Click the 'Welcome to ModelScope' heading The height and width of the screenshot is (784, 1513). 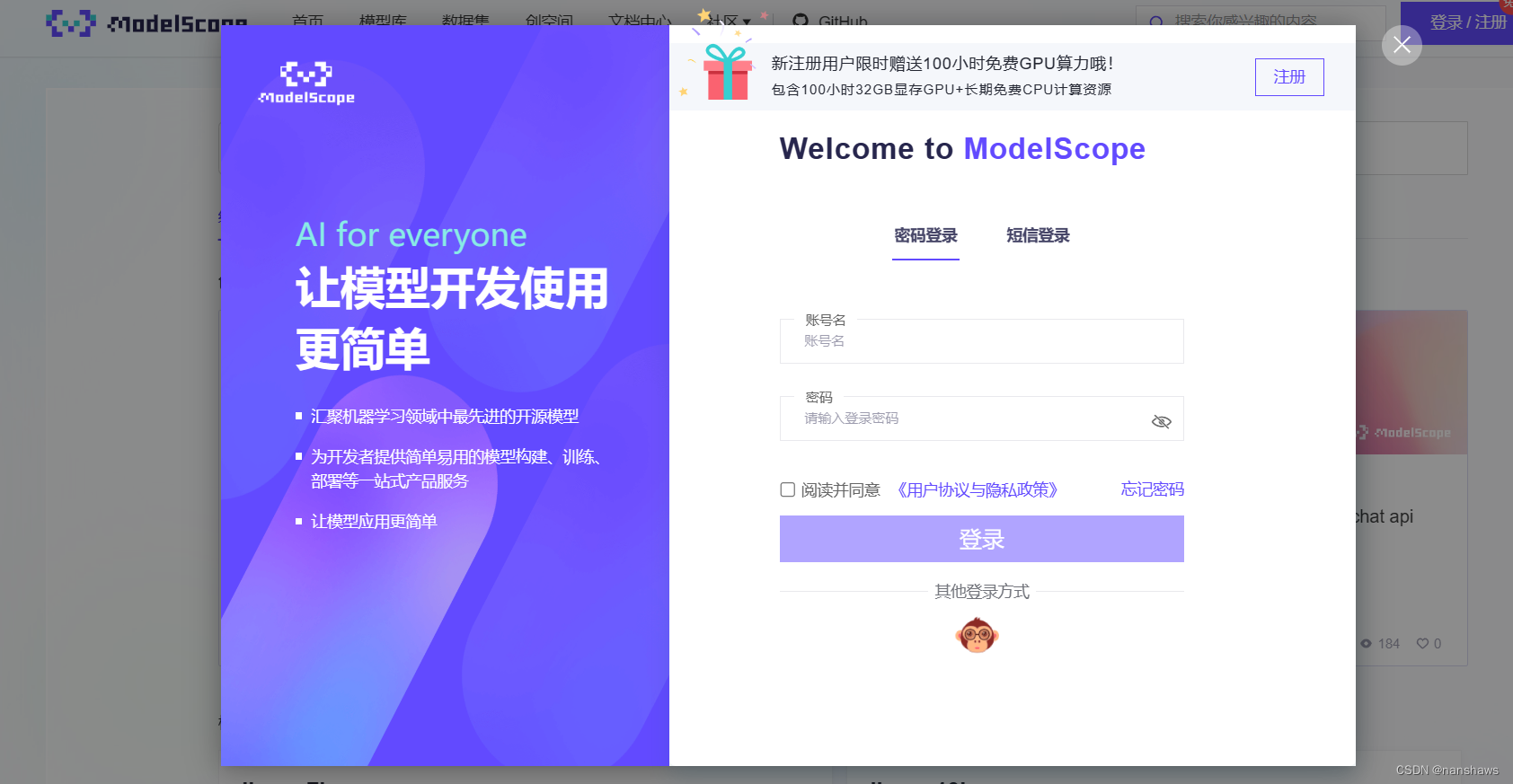[962, 148]
